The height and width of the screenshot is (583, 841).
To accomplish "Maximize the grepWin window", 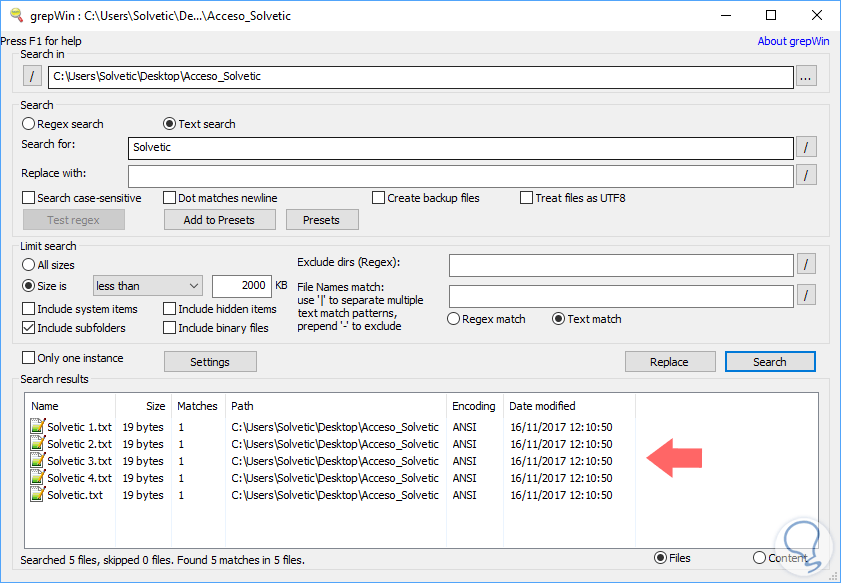I will click(x=771, y=15).
